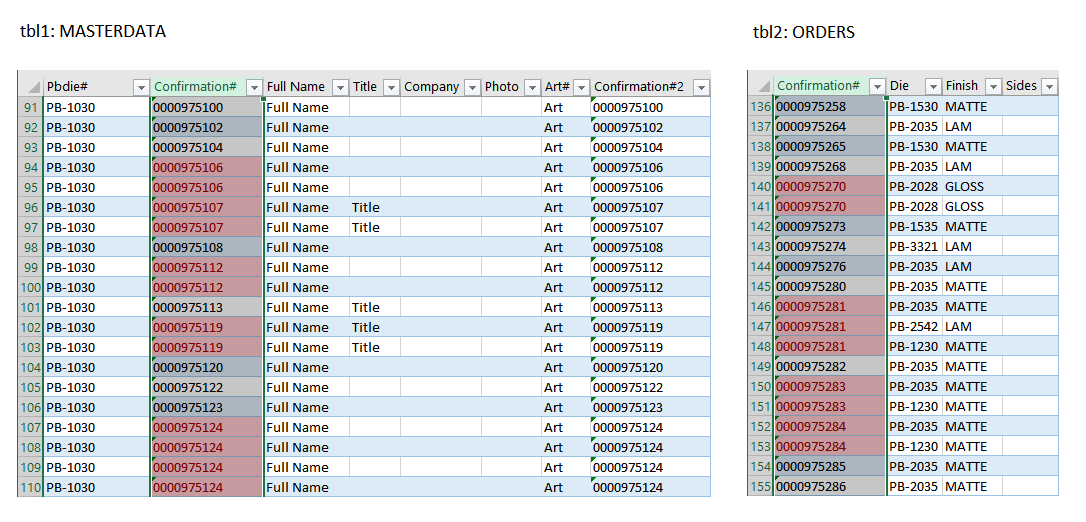Click select-all corner of ORDERS table
Viewport: 1086px width, 522px height.
point(760,87)
